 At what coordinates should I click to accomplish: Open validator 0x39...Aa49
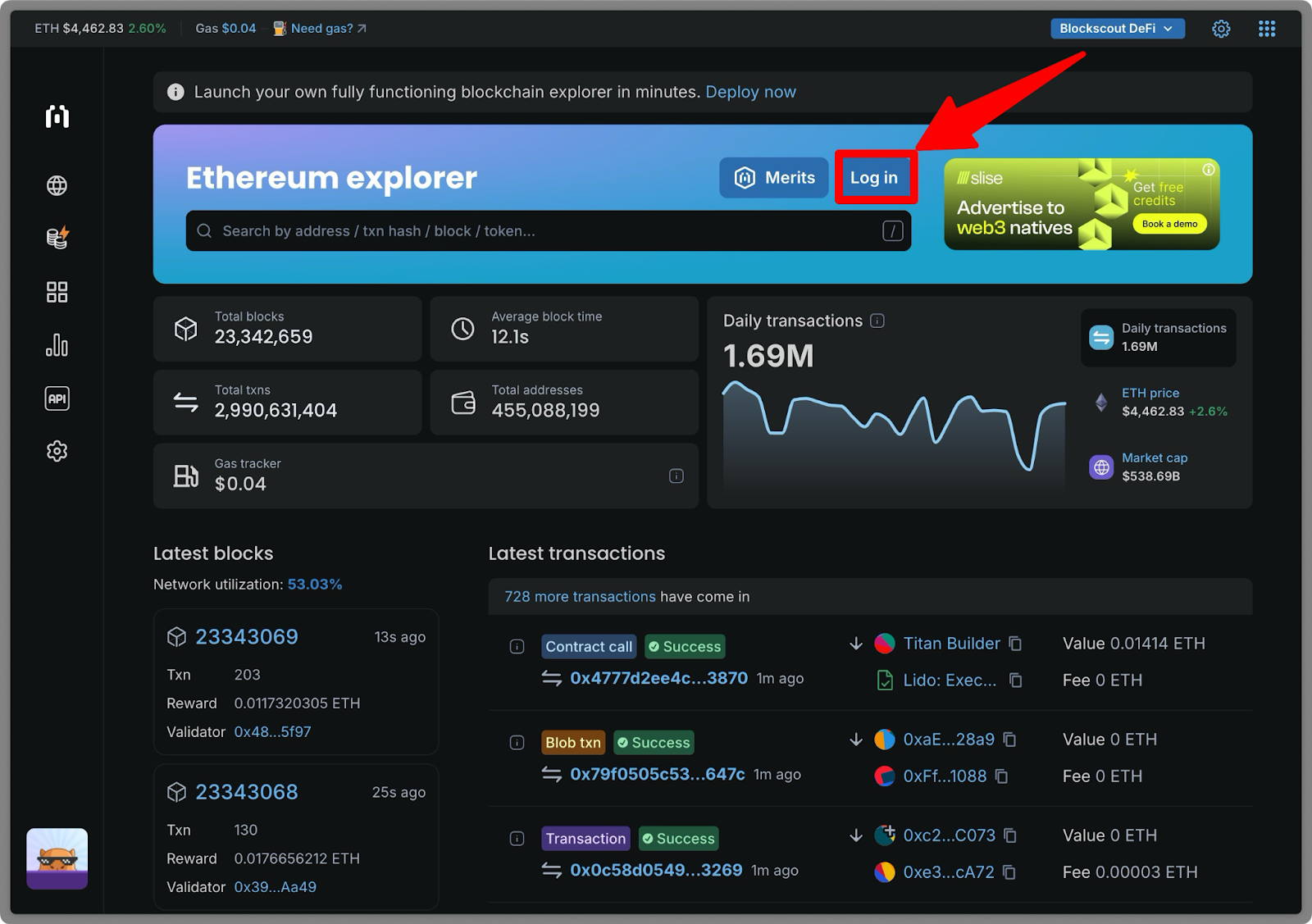[275, 887]
